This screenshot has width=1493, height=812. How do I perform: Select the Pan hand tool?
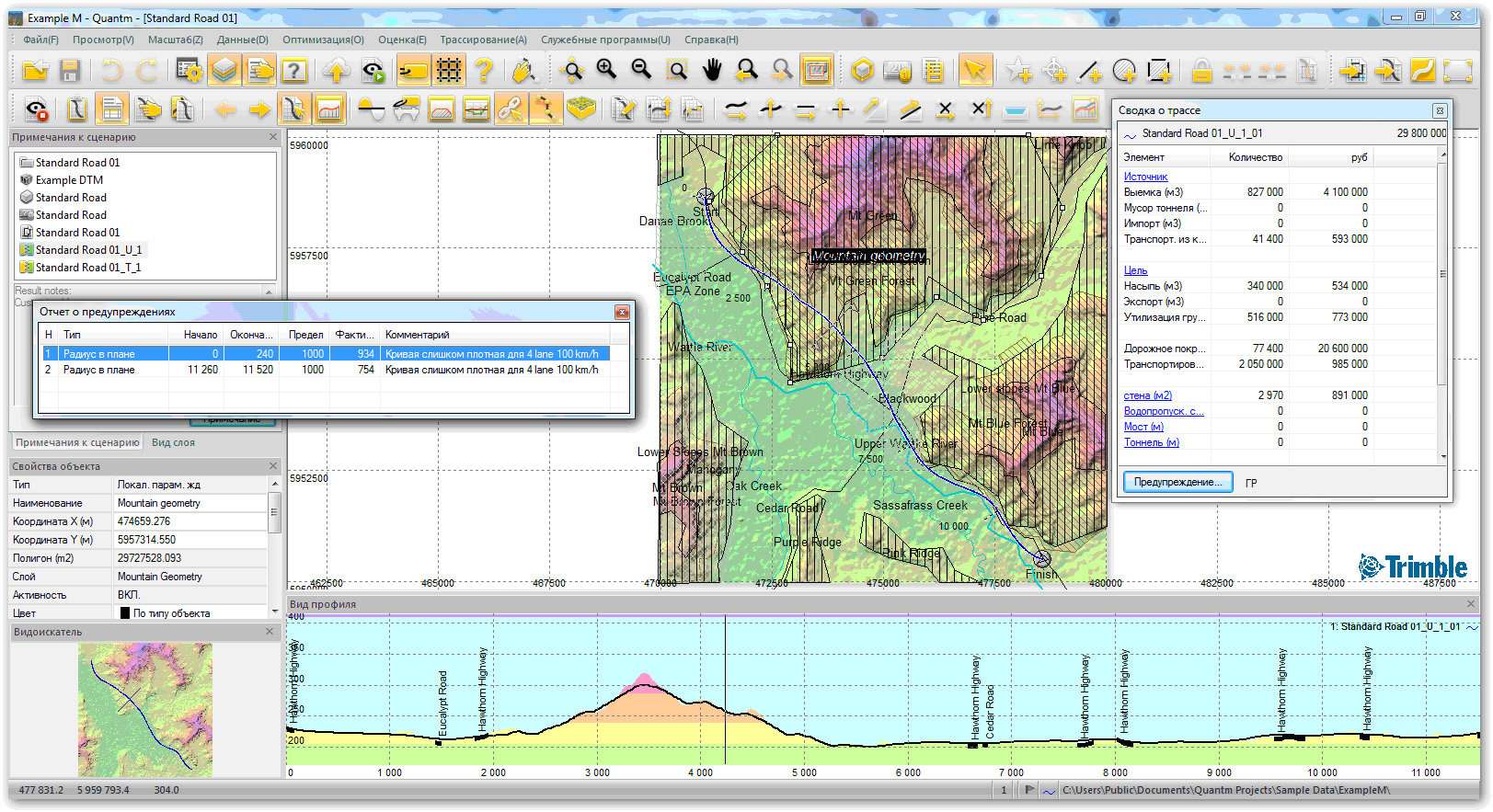[712, 70]
